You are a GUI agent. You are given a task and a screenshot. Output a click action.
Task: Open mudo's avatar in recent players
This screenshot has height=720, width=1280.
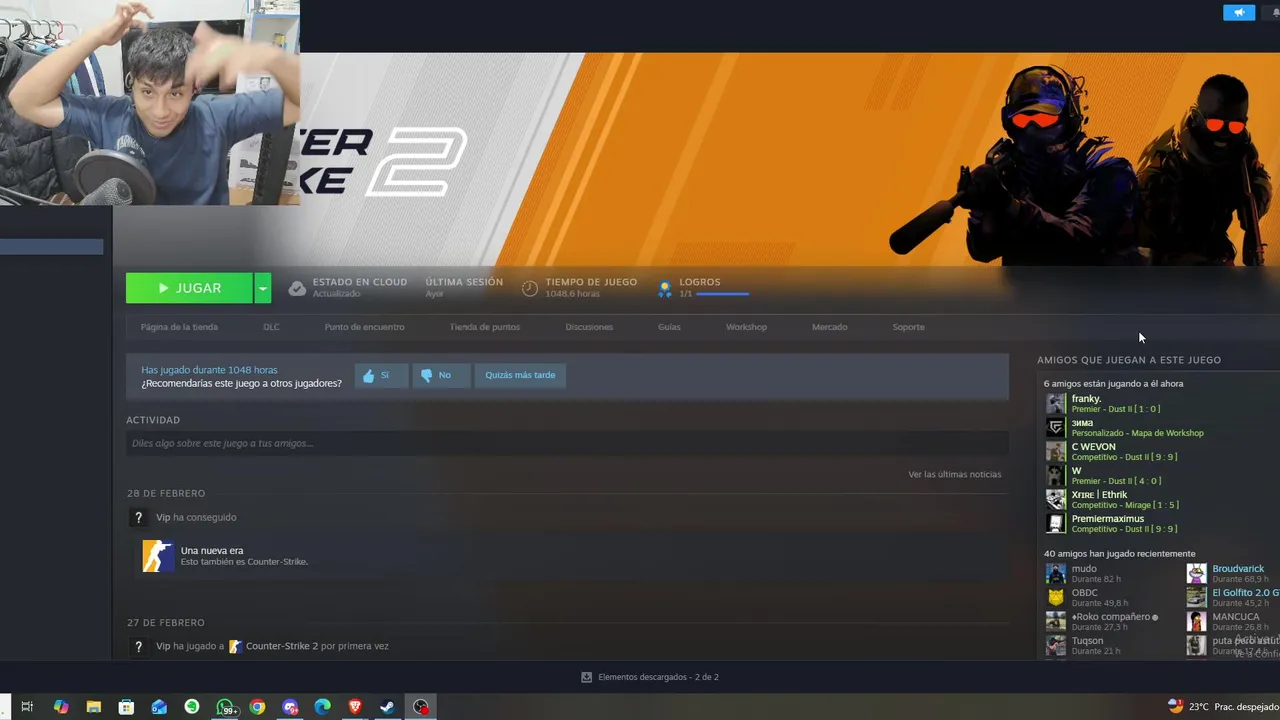[x=1056, y=574]
